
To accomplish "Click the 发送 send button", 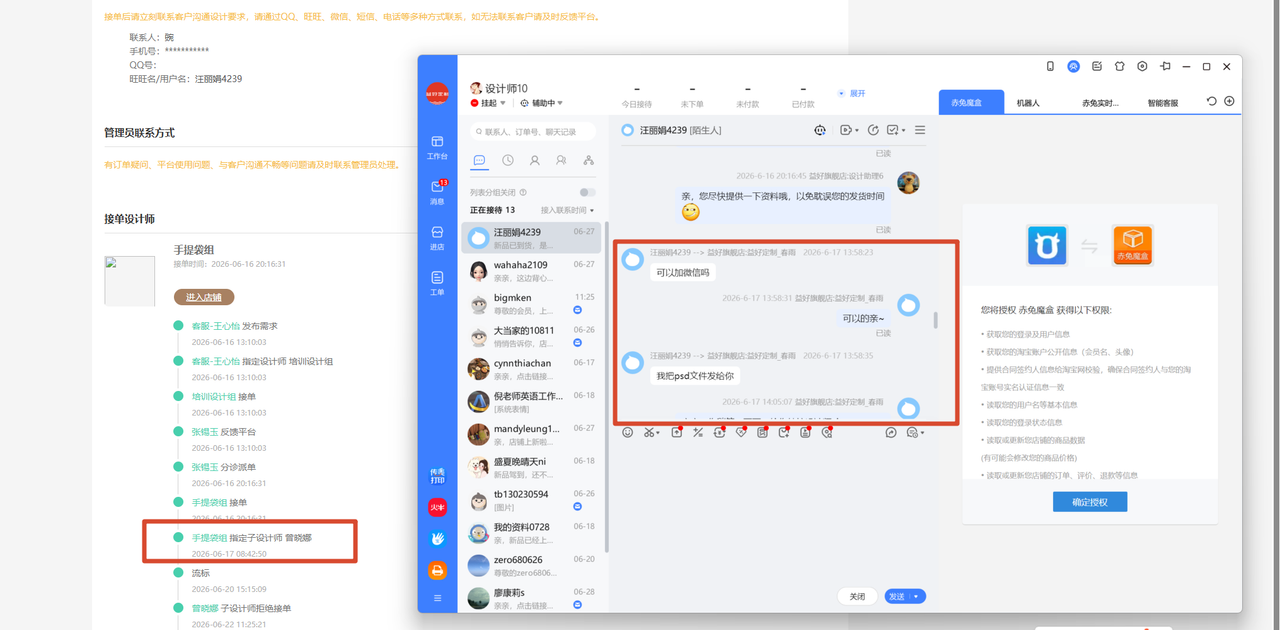I will click(896, 596).
